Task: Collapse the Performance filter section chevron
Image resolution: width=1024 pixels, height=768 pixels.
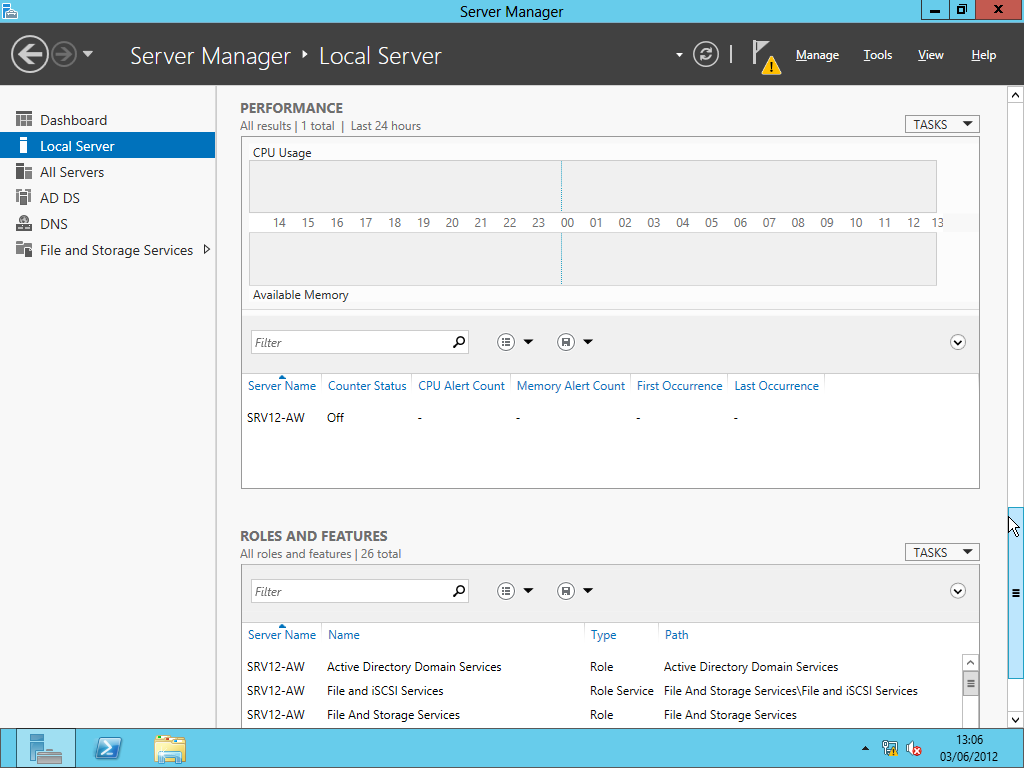Action: point(957,342)
